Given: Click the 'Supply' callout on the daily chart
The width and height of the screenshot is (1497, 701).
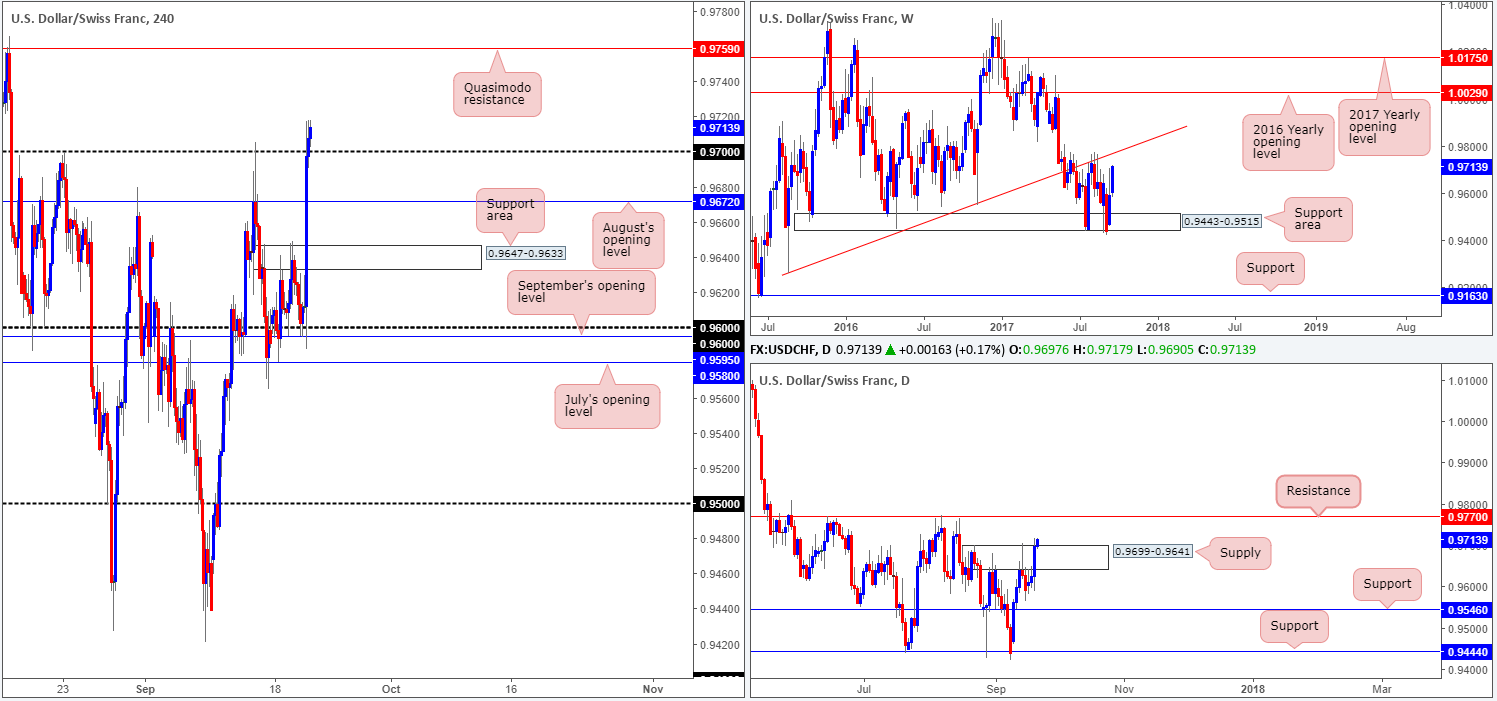Looking at the screenshot, I should (1240, 552).
